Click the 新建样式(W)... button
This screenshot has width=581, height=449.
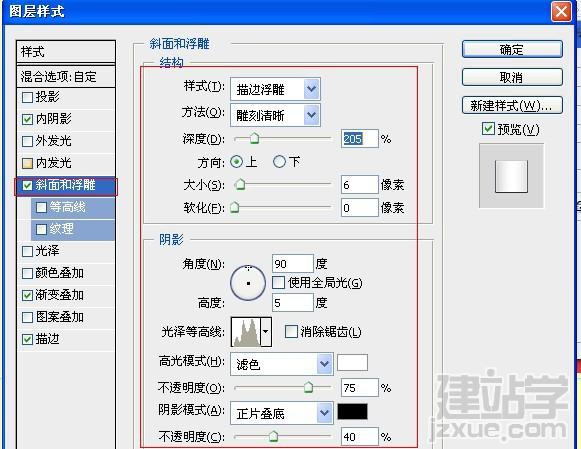(512, 106)
